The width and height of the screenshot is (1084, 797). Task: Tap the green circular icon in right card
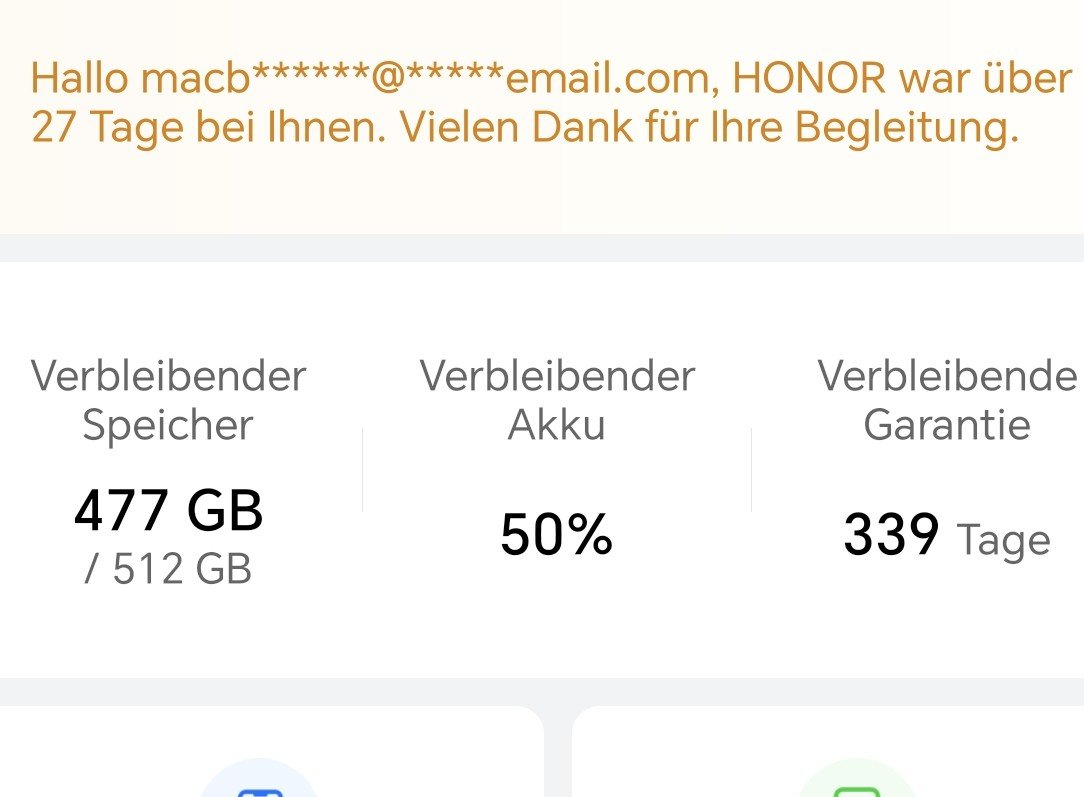point(855,782)
